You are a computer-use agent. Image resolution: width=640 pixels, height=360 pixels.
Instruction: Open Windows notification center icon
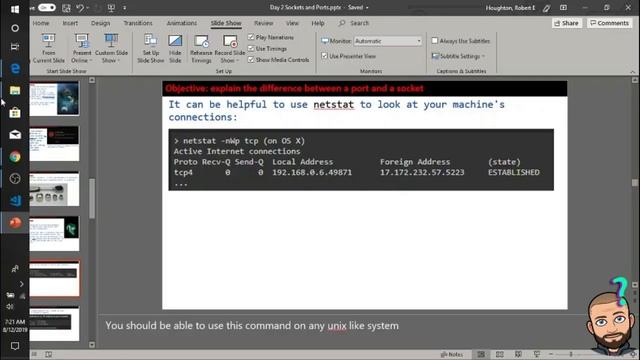coord(15,346)
